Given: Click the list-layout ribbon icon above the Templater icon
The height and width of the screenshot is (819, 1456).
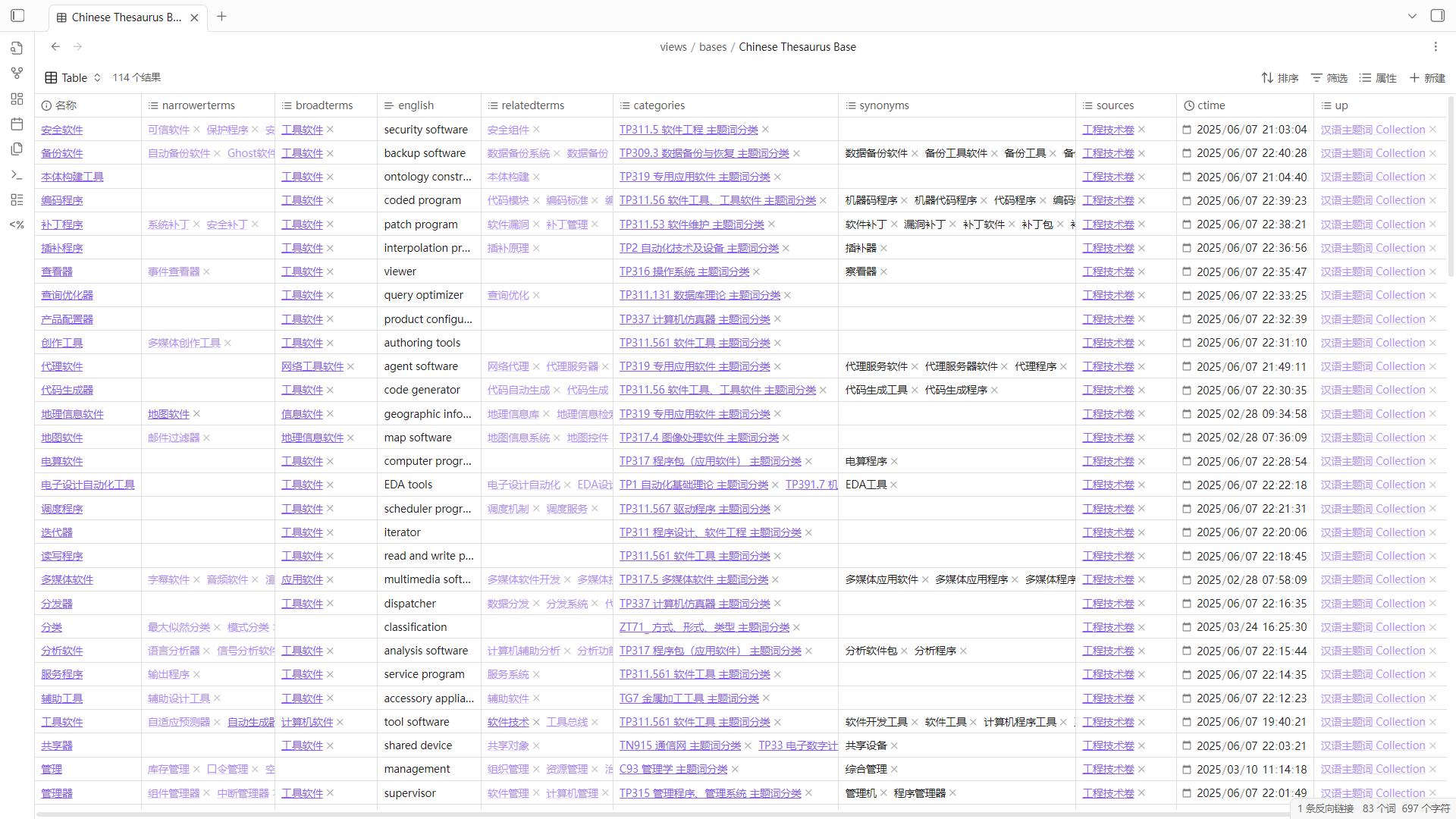Looking at the screenshot, I should [17, 199].
